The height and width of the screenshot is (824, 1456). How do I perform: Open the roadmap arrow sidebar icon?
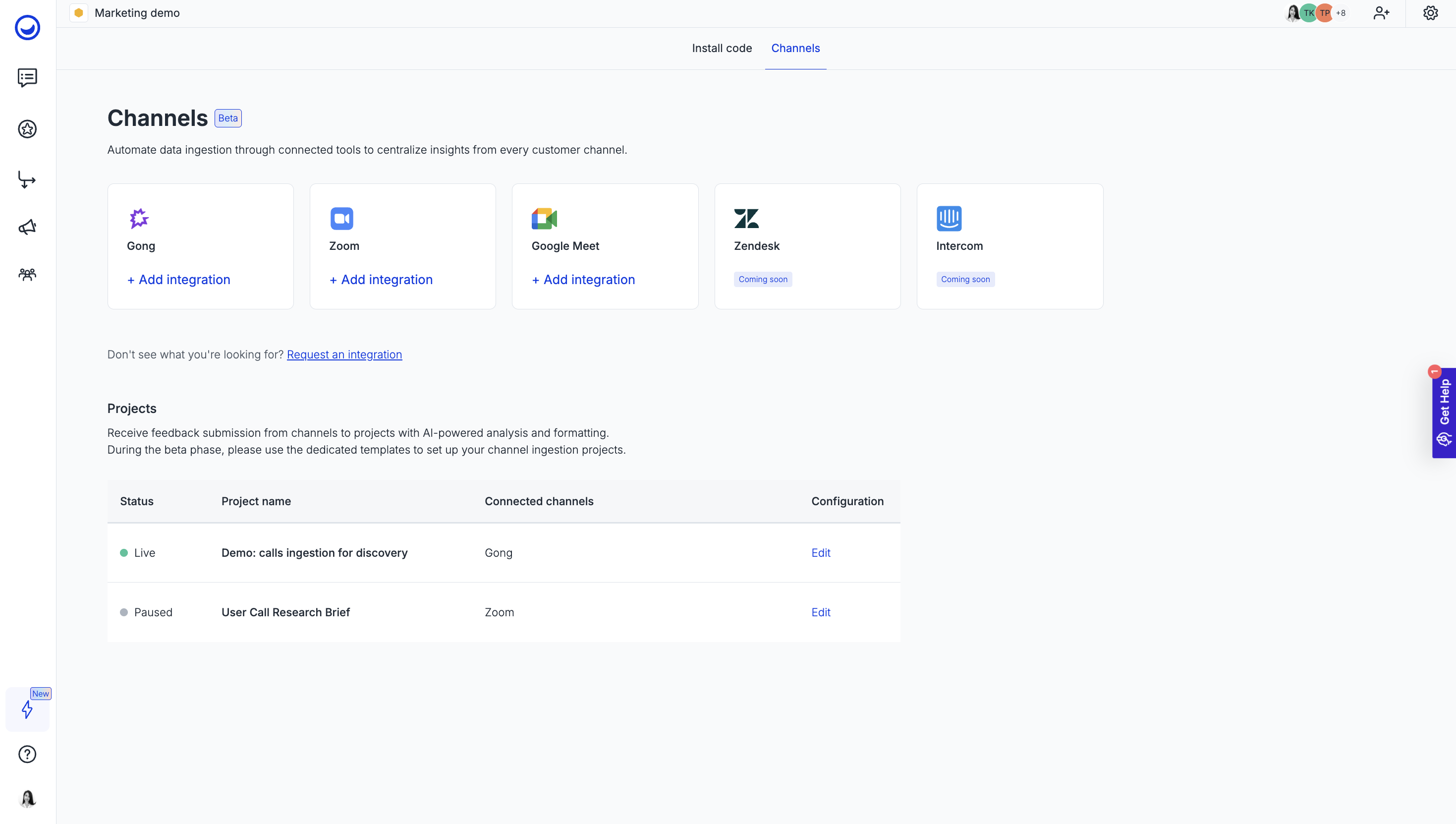point(27,180)
